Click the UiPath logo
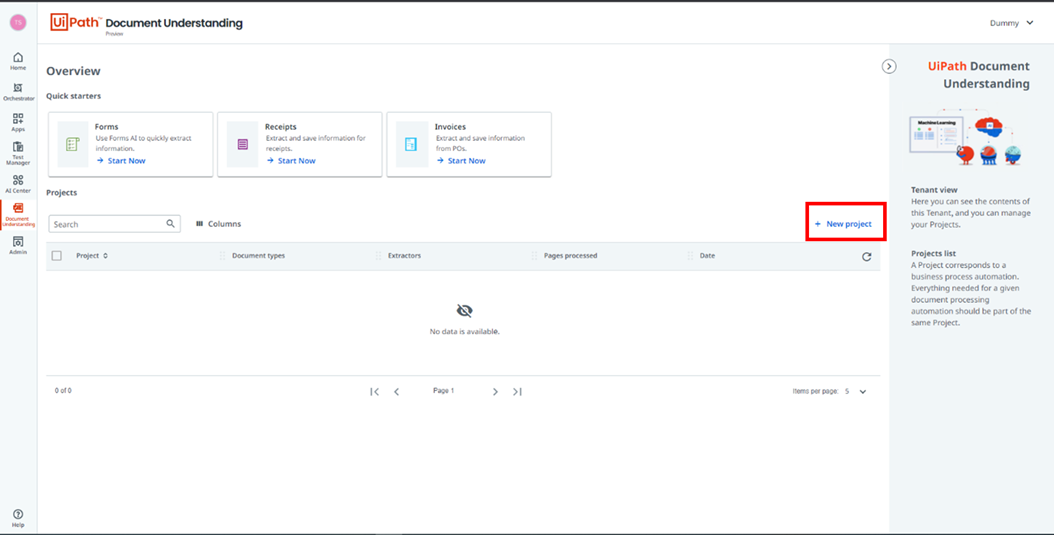Viewport: 1054px width, 535px height. point(76,22)
